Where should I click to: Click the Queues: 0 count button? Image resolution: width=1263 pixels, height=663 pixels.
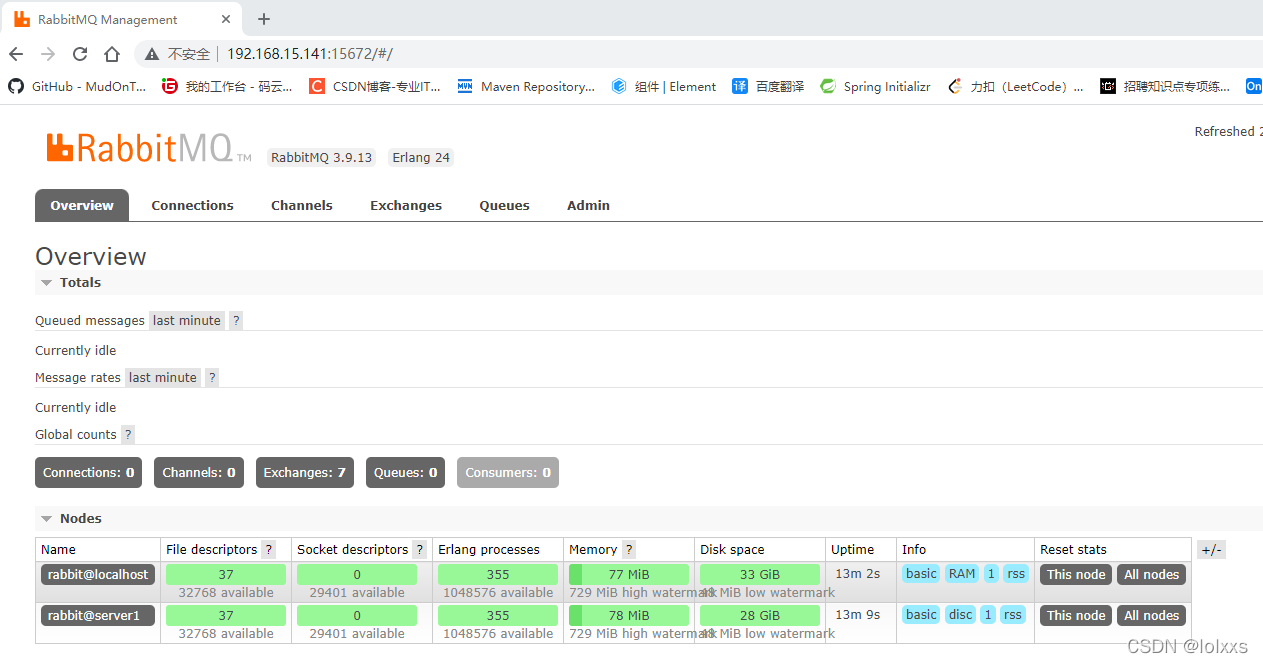click(x=405, y=473)
